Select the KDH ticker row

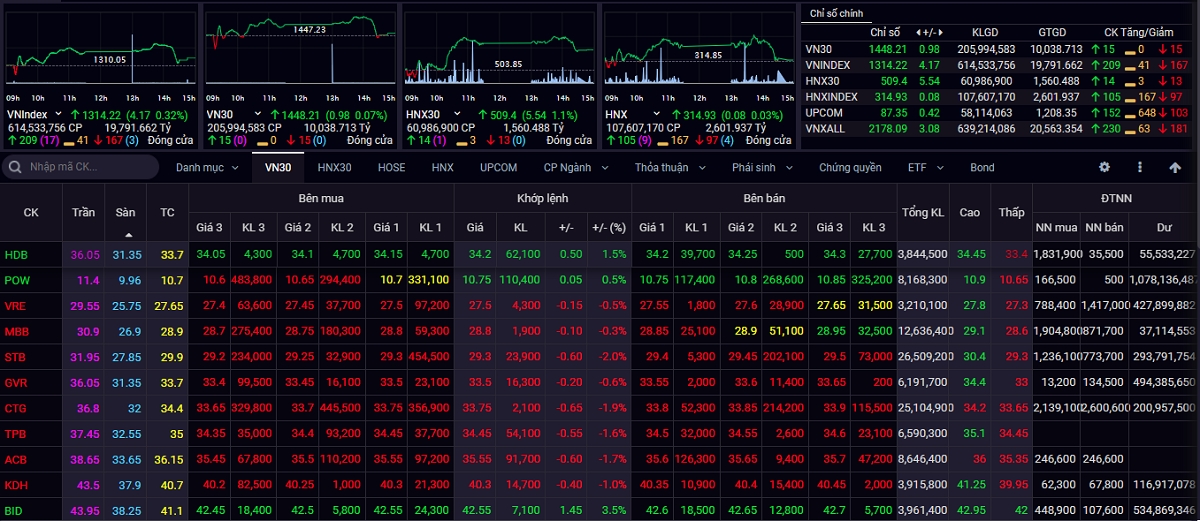600,485
